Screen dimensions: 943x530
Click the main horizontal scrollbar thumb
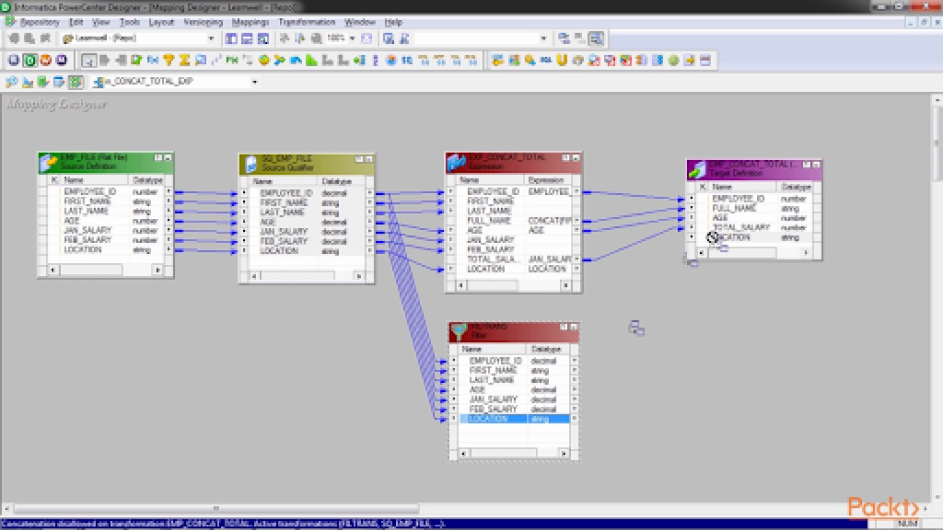click(x=216, y=509)
